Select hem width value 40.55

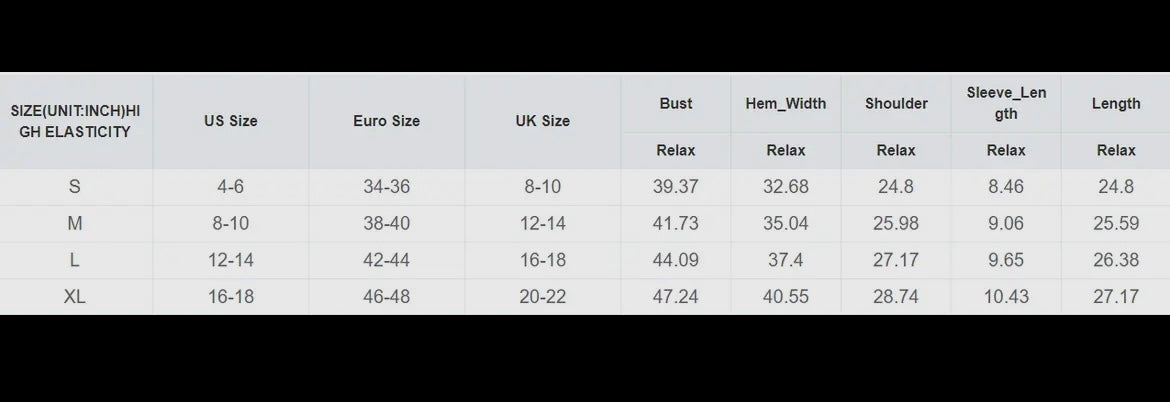pyautogui.click(x=786, y=297)
